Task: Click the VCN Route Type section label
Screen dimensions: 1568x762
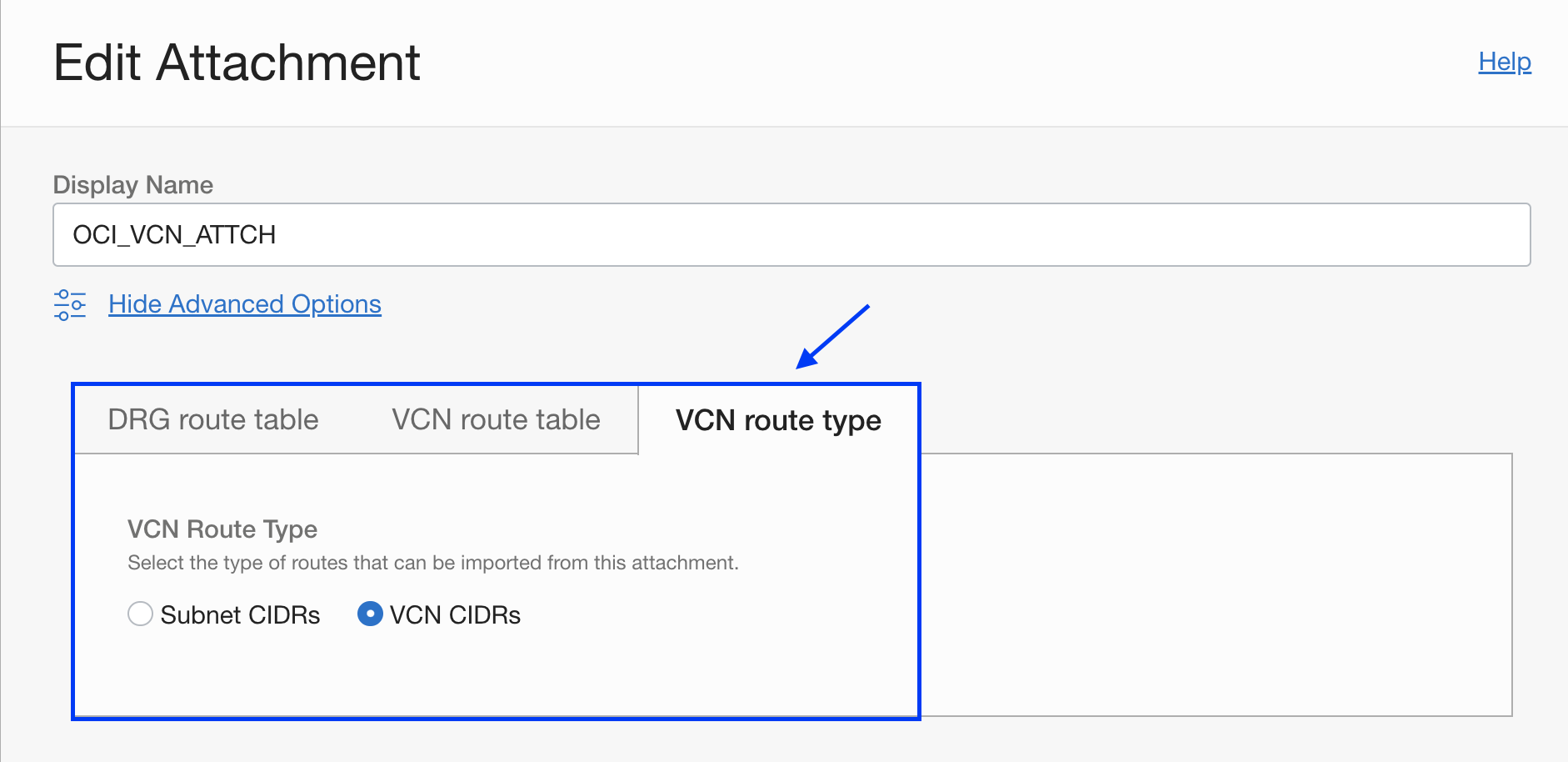Action: point(222,529)
